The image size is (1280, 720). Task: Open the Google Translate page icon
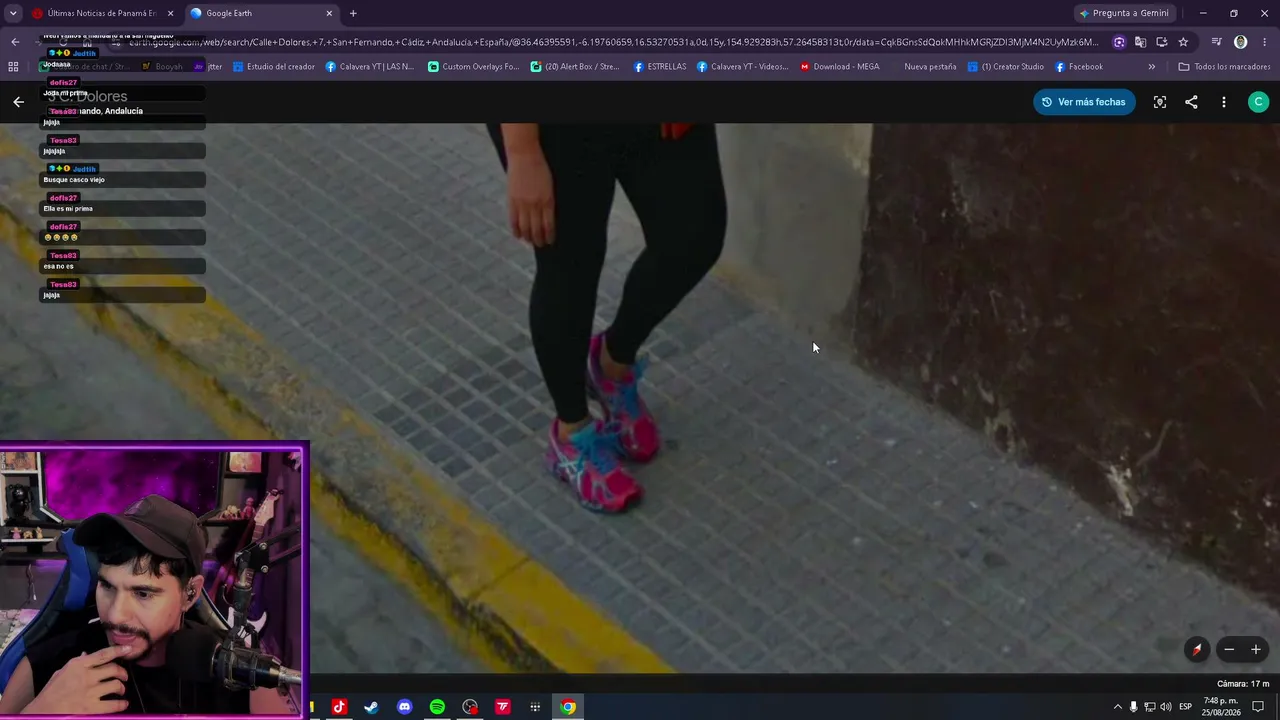click(1140, 42)
